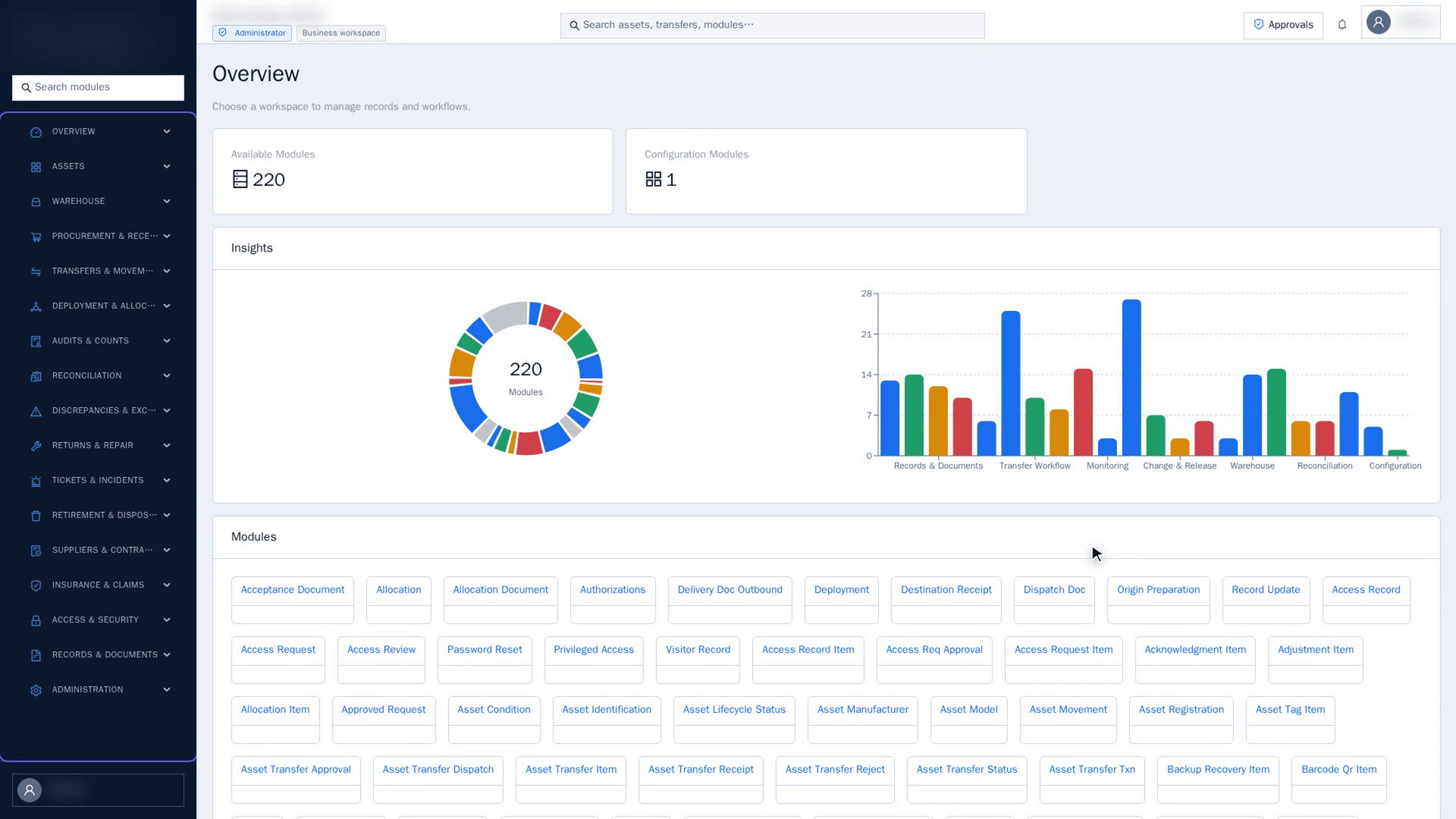Screen dimensions: 1456x819
Task: Open the Approvals button
Action: coord(1283,25)
